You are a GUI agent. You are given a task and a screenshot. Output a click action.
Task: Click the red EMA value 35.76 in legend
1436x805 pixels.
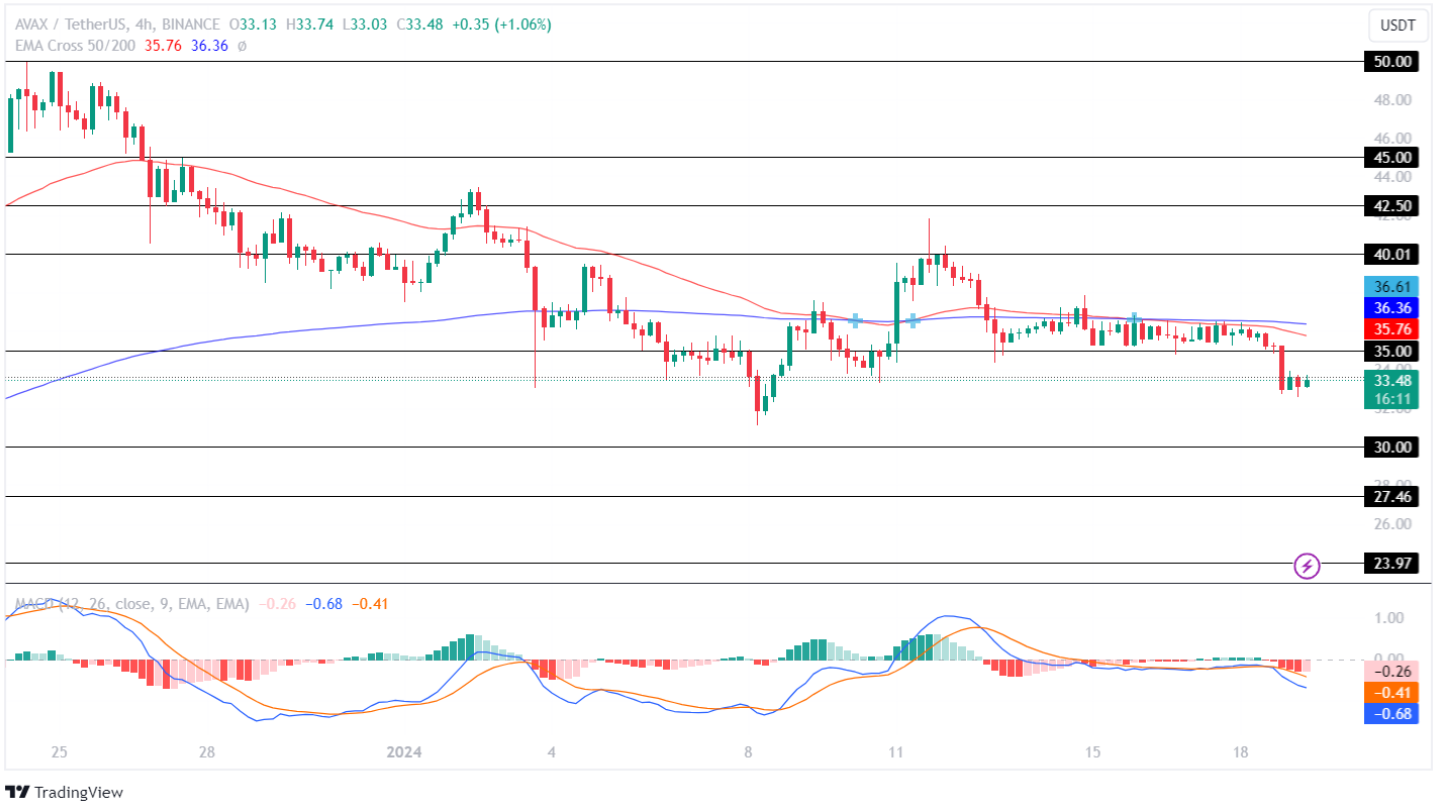[165, 46]
